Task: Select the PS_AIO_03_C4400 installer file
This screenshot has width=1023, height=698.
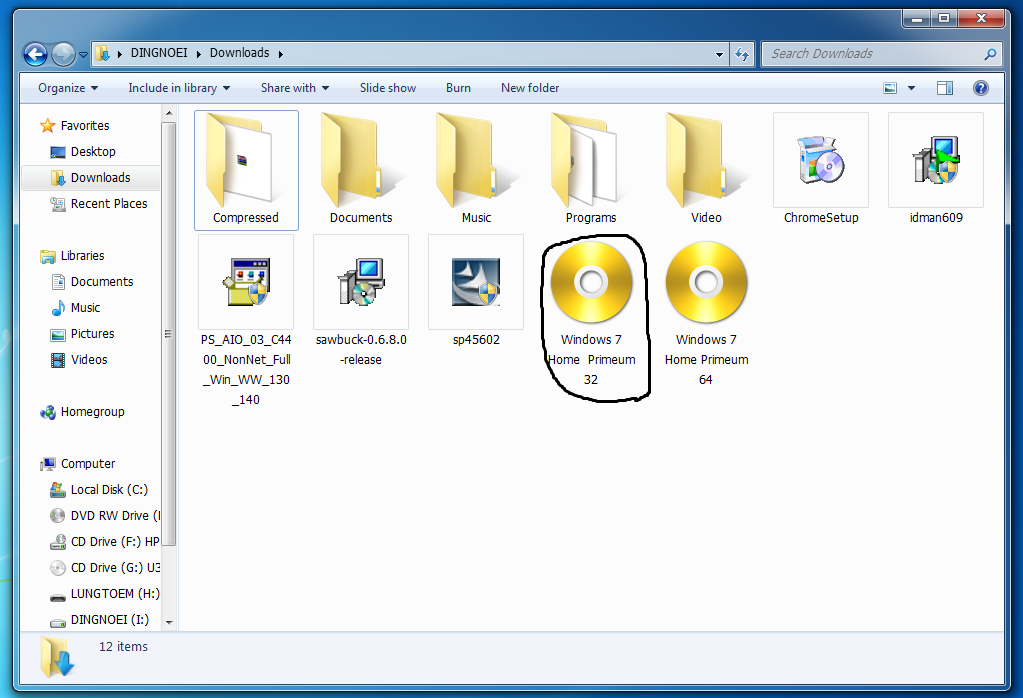Action: [246, 321]
